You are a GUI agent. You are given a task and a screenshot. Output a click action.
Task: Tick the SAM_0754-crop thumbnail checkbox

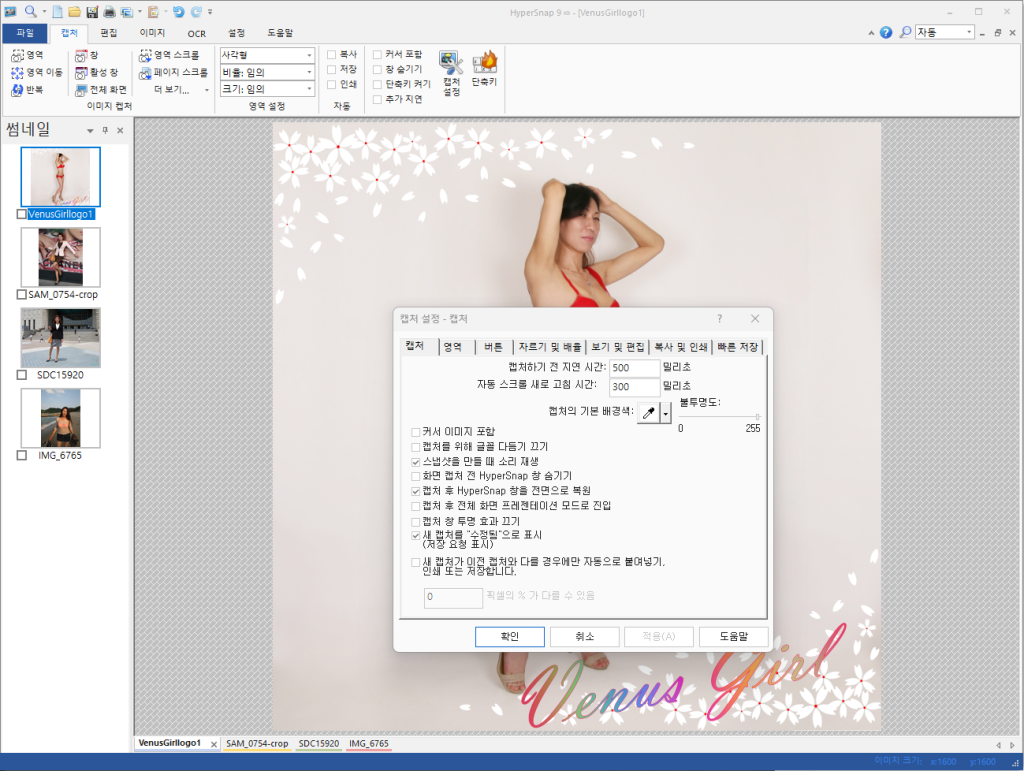pyautogui.click(x=22, y=294)
